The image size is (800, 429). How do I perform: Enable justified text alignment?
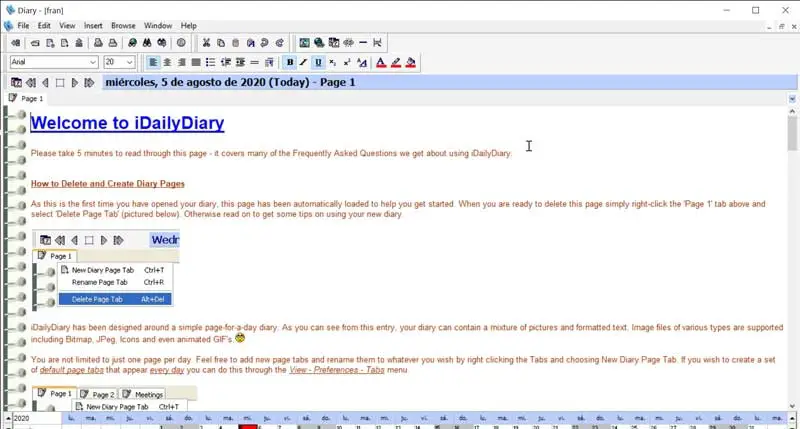(x=196, y=62)
